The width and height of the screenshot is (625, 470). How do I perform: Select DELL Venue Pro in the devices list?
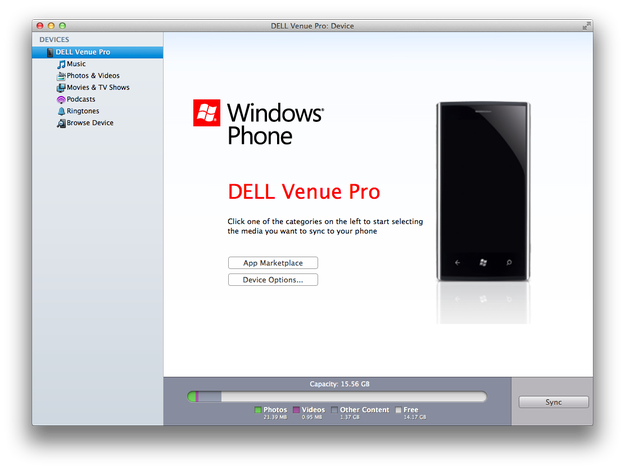[x=97, y=52]
